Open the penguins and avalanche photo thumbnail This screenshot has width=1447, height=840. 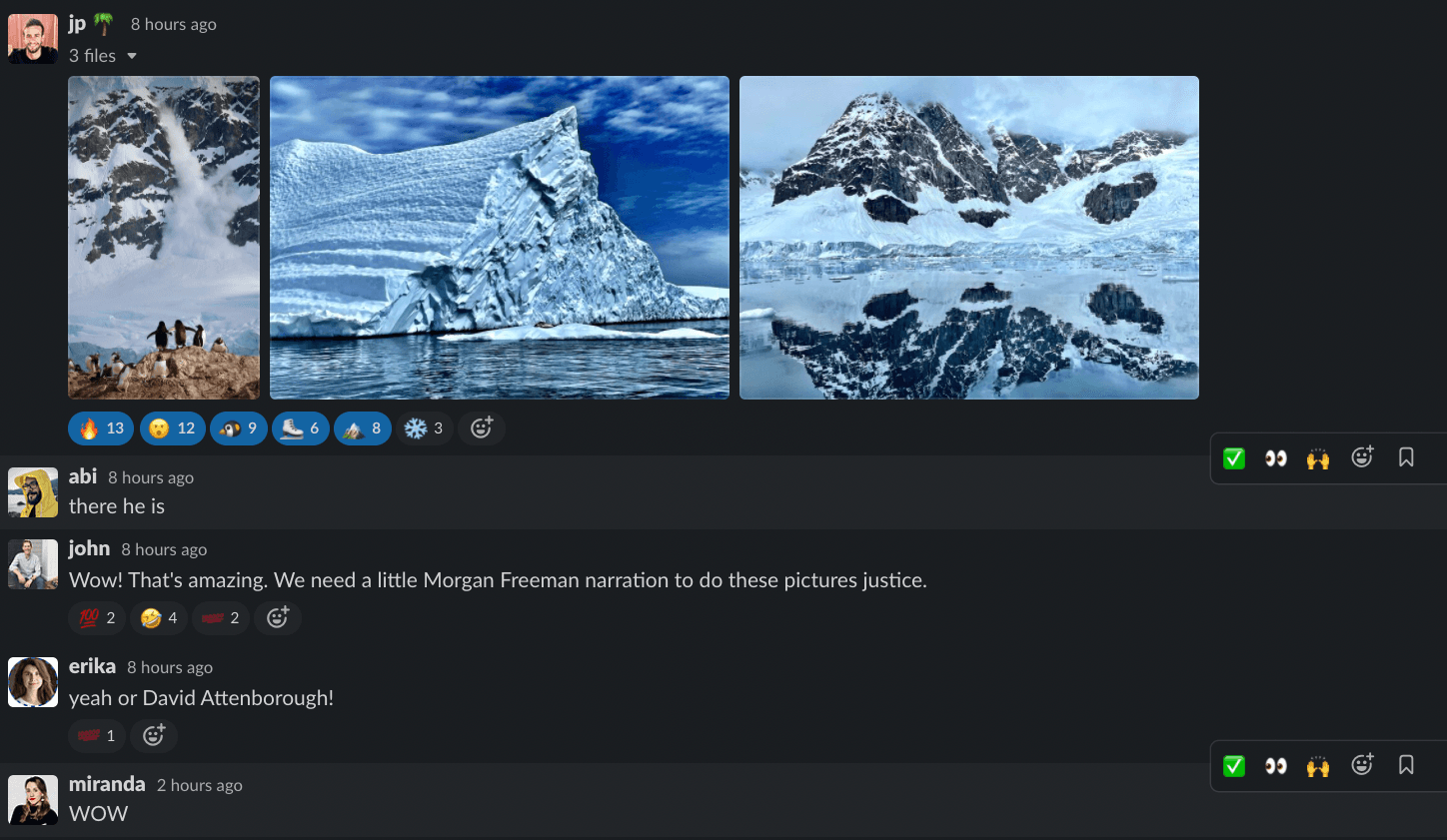click(x=164, y=238)
